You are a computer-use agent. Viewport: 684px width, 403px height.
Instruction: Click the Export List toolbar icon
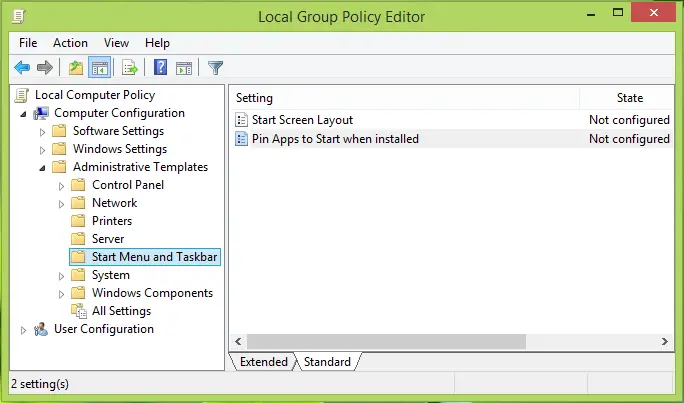tap(130, 68)
